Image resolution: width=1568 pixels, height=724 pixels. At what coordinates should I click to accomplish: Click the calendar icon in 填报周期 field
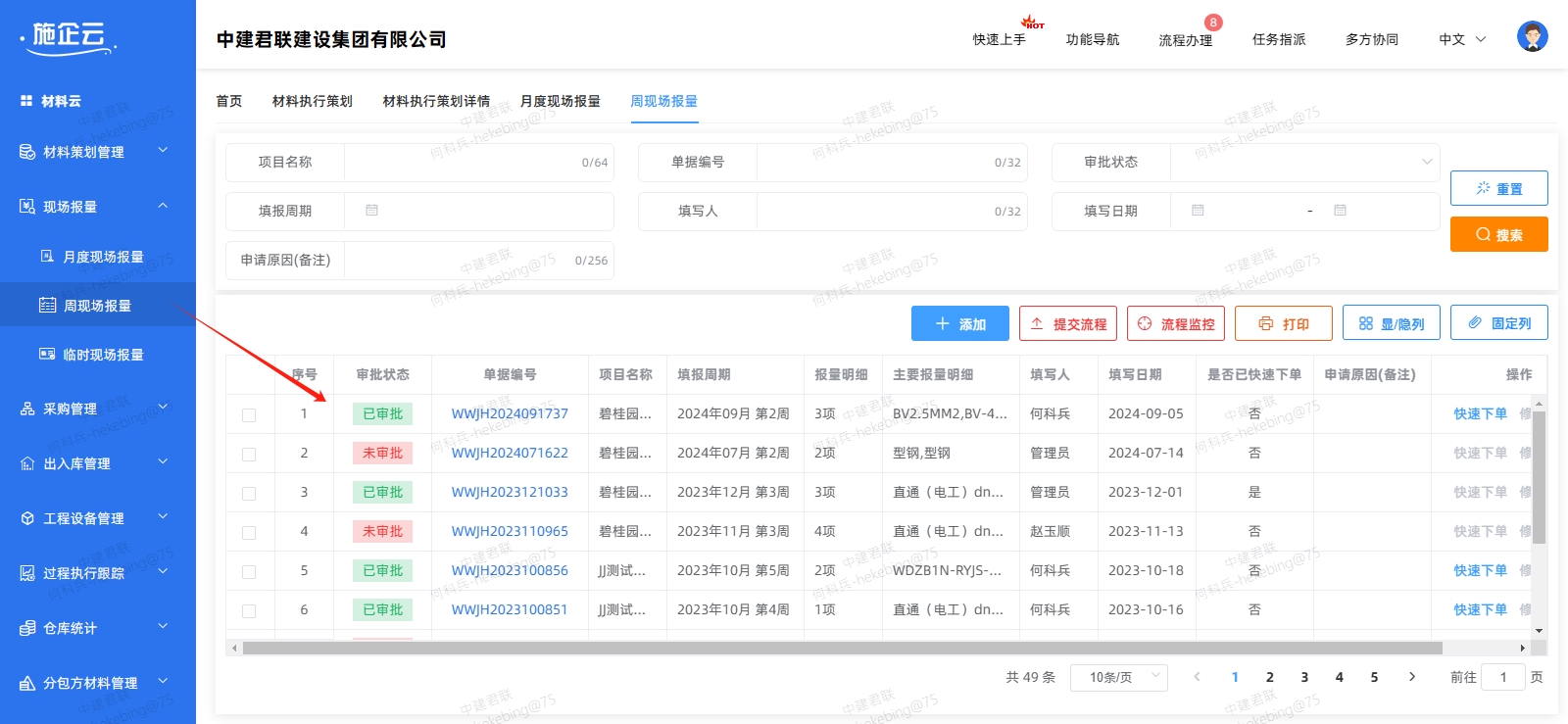tap(371, 211)
